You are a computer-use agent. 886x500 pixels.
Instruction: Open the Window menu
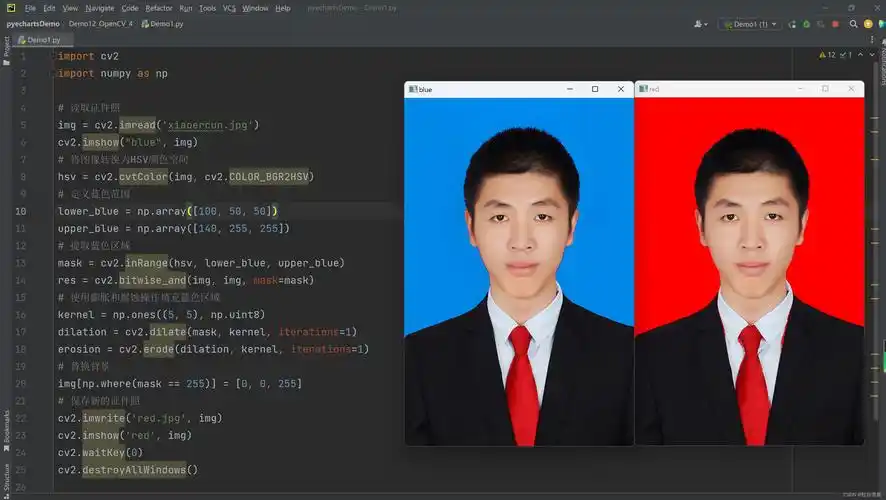[255, 8]
